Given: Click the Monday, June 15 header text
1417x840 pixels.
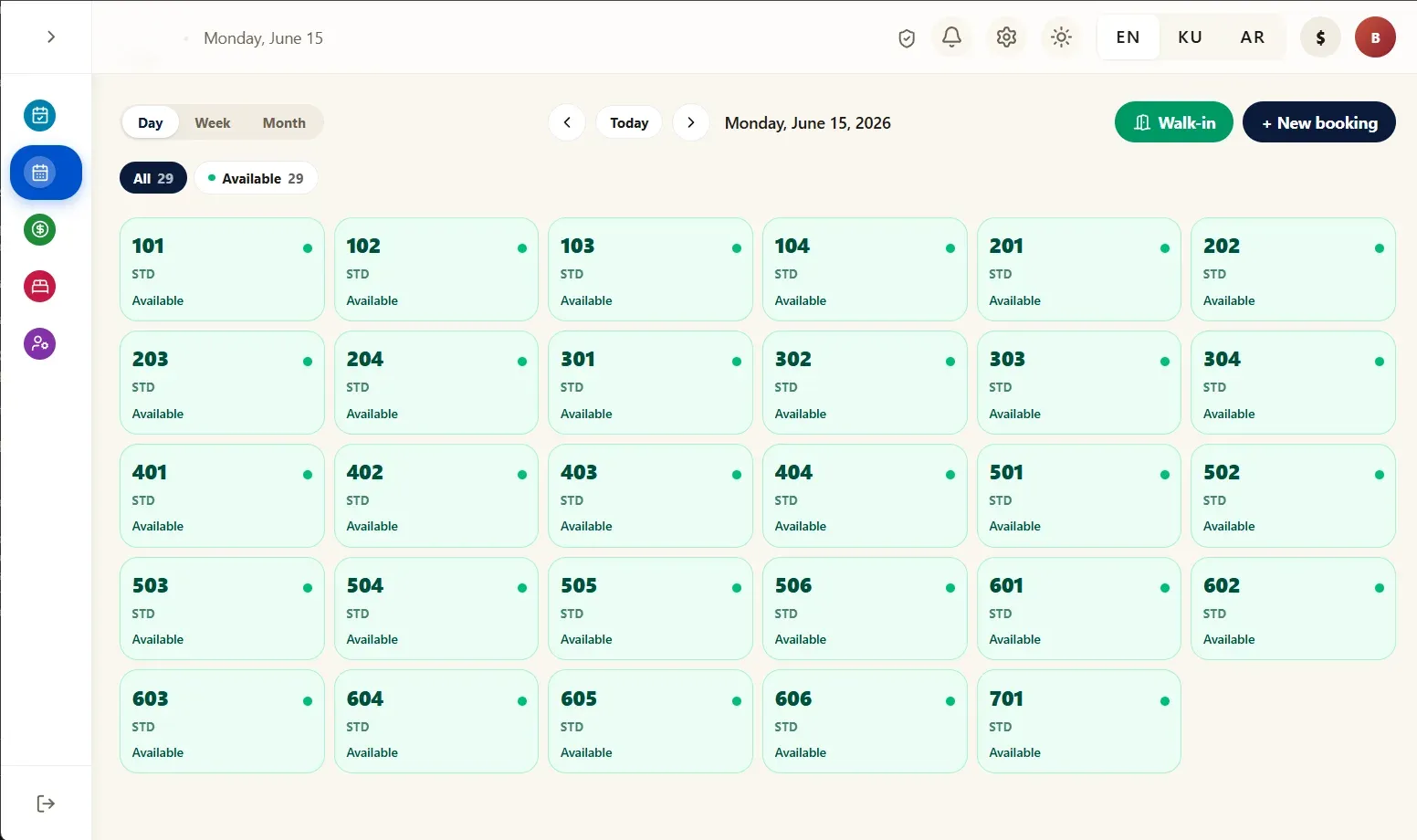Looking at the screenshot, I should tap(263, 38).
